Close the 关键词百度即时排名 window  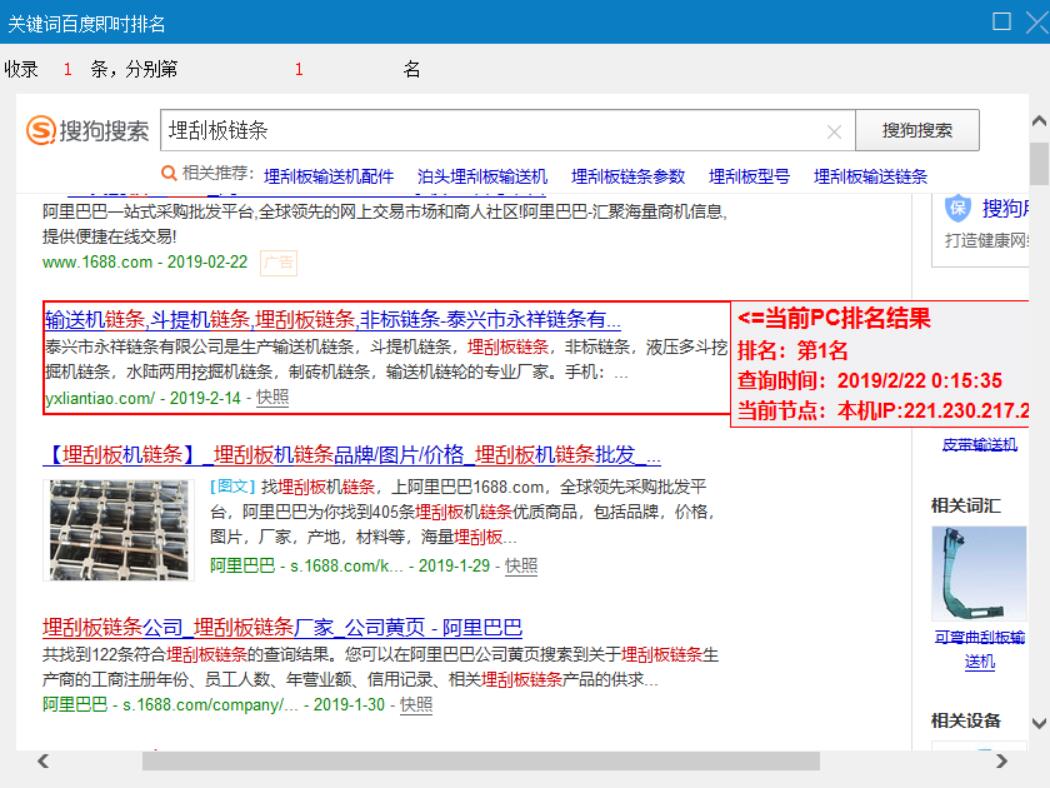pos(1038,22)
